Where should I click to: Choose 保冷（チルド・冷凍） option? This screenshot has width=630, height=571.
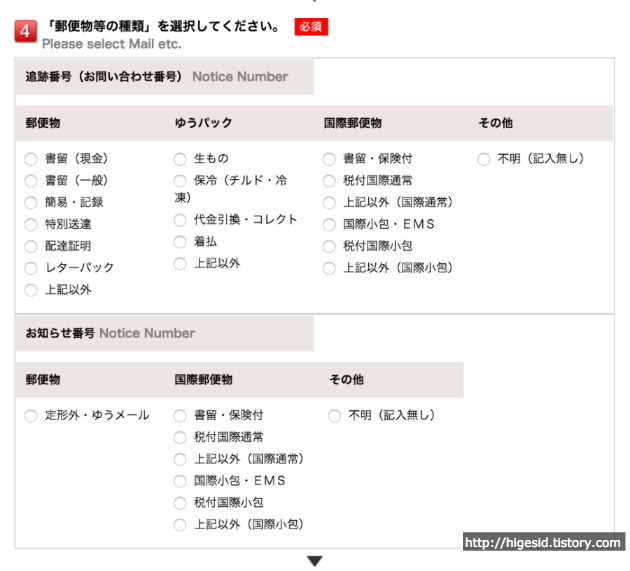click(x=180, y=181)
